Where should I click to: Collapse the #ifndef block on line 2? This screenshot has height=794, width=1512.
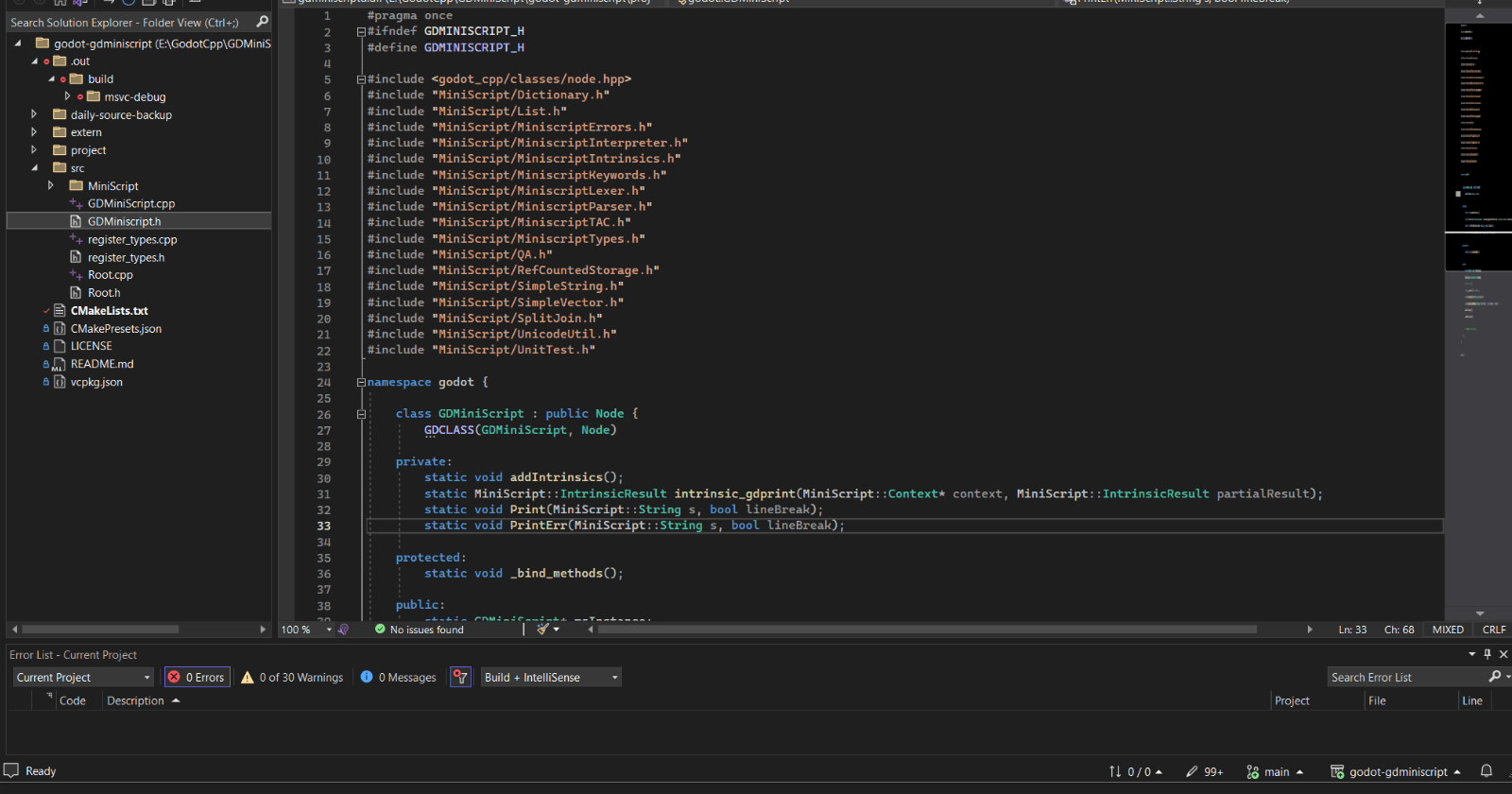pyautogui.click(x=361, y=32)
